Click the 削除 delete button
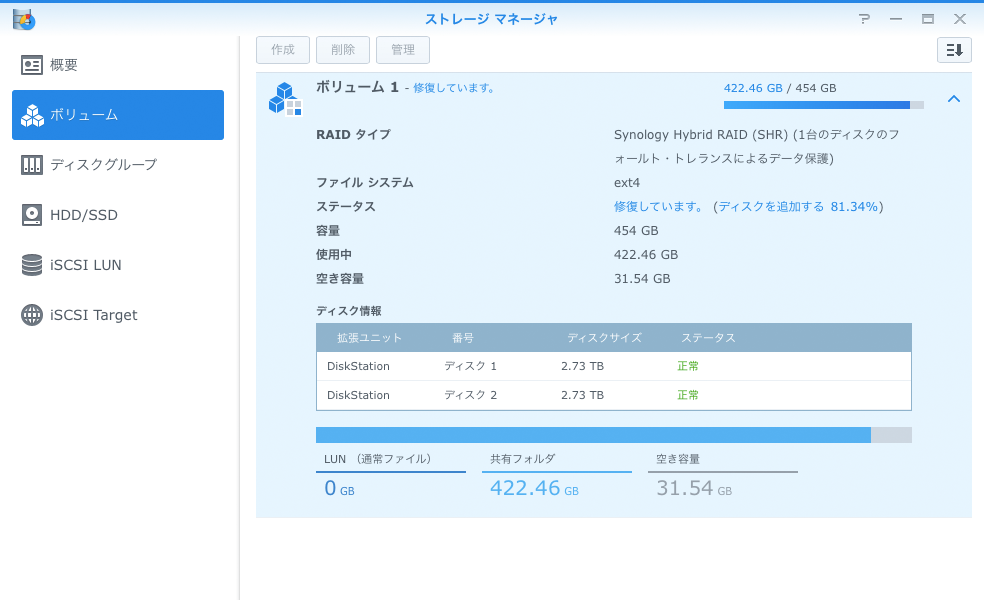984x600 pixels. 343,50
